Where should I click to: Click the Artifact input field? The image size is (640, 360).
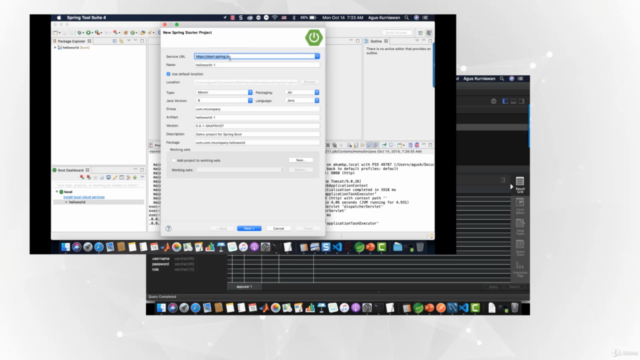click(257, 117)
